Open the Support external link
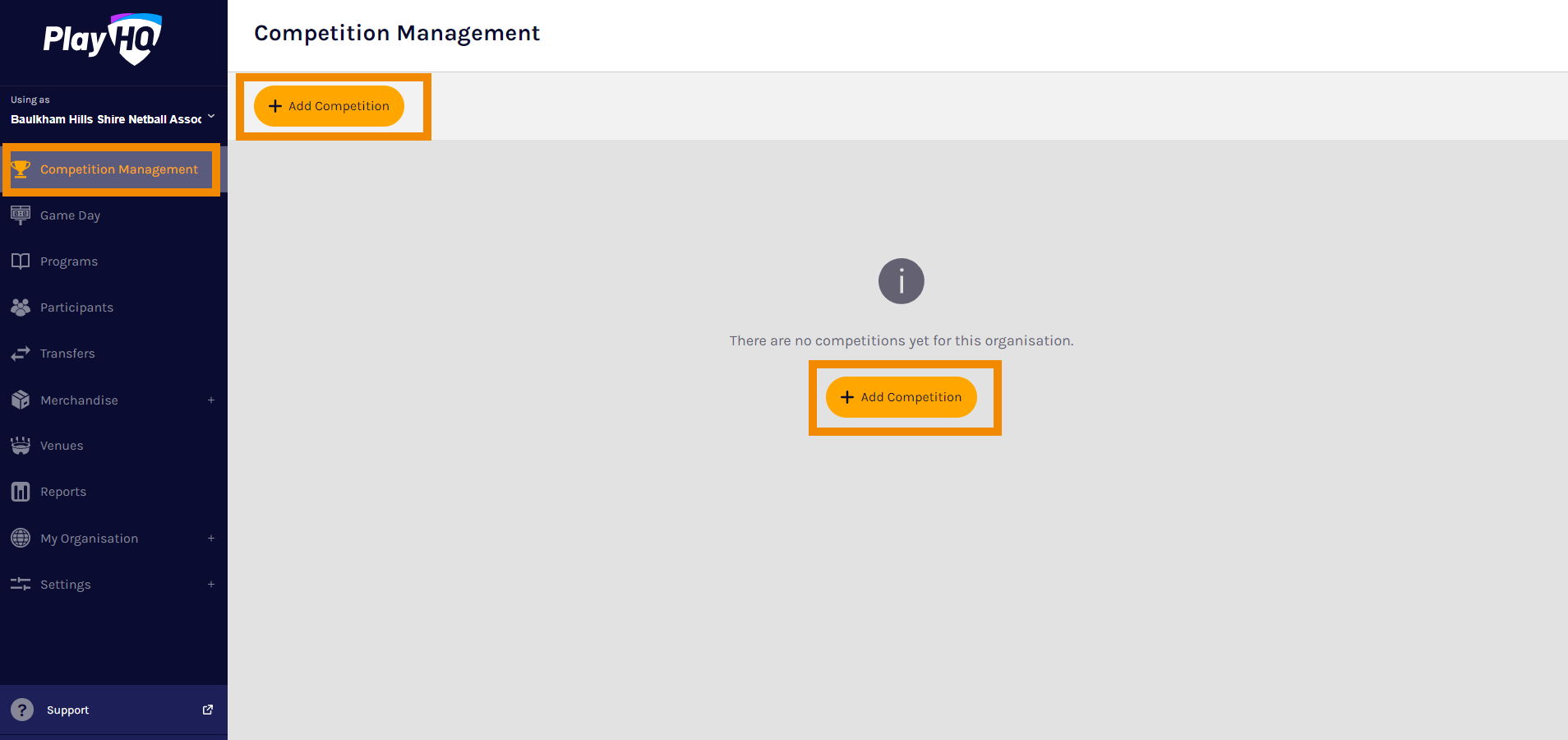The width and height of the screenshot is (1568, 740). [x=208, y=710]
